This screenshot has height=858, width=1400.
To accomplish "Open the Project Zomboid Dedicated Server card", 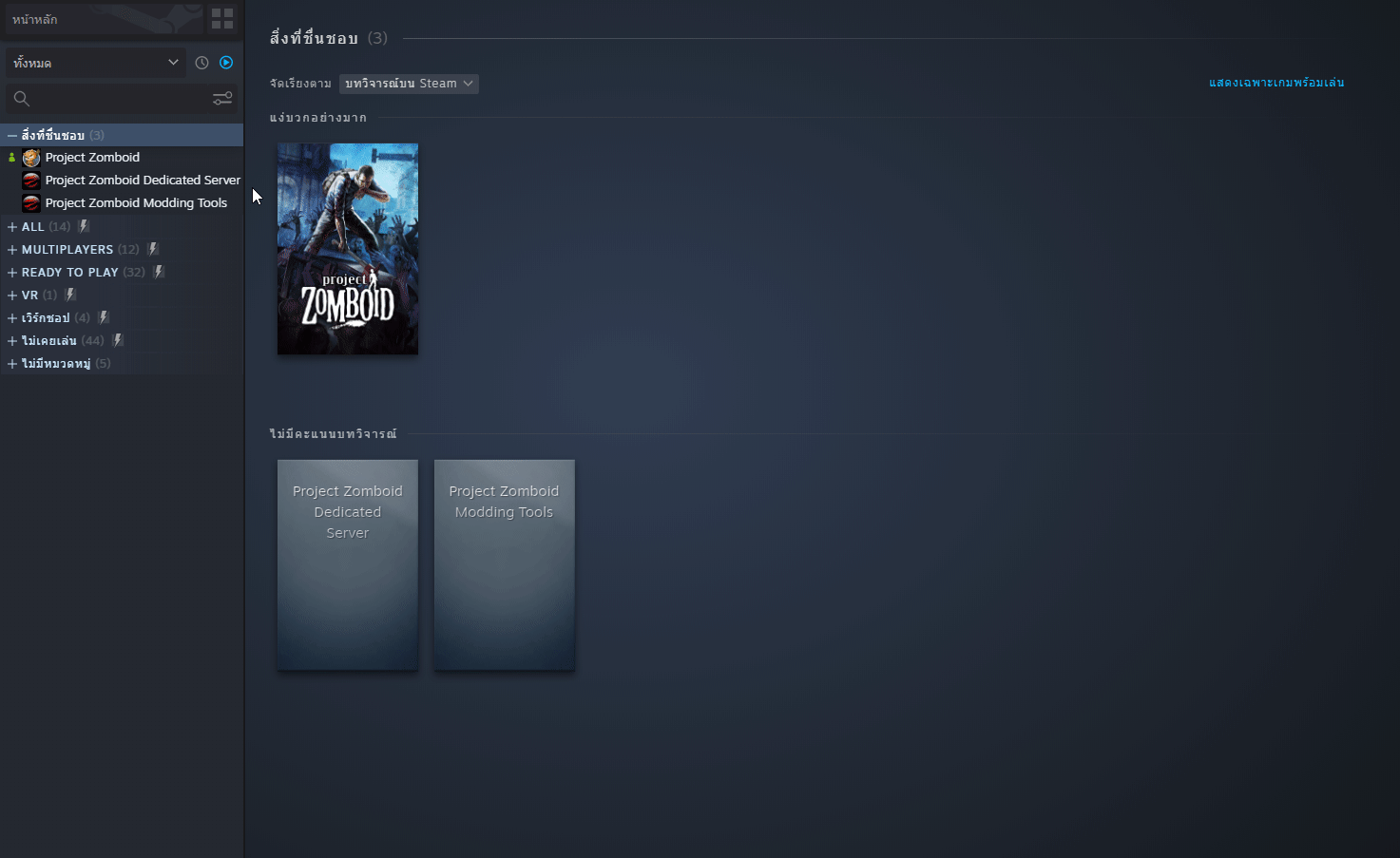I will [348, 565].
